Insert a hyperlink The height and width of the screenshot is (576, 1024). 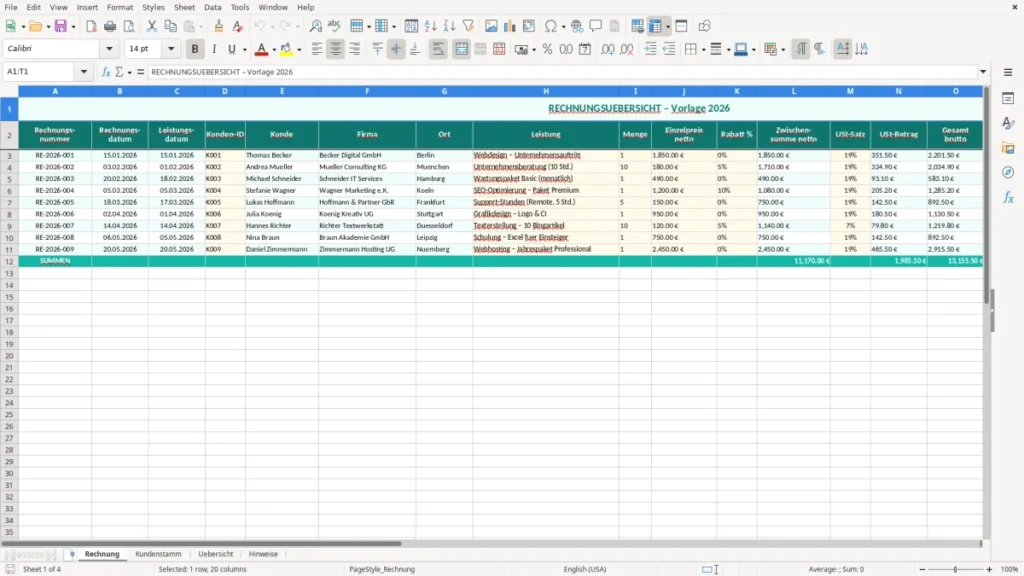(x=577, y=26)
